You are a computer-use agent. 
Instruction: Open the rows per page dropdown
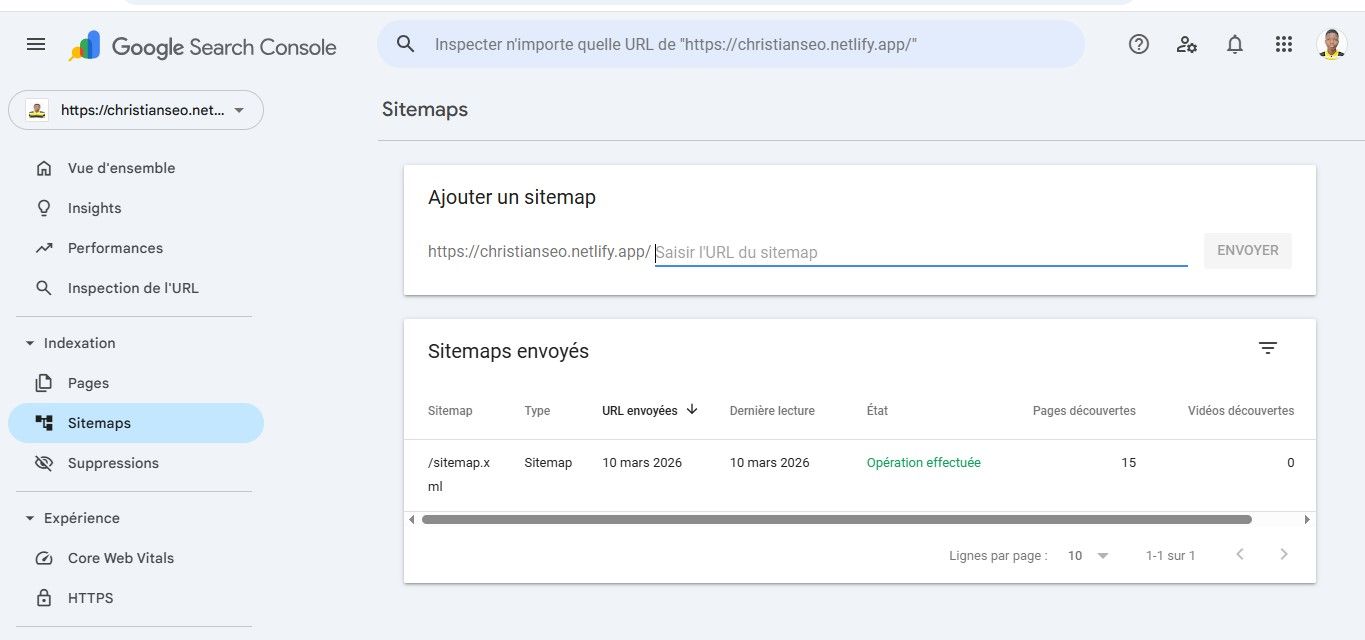click(1088, 555)
